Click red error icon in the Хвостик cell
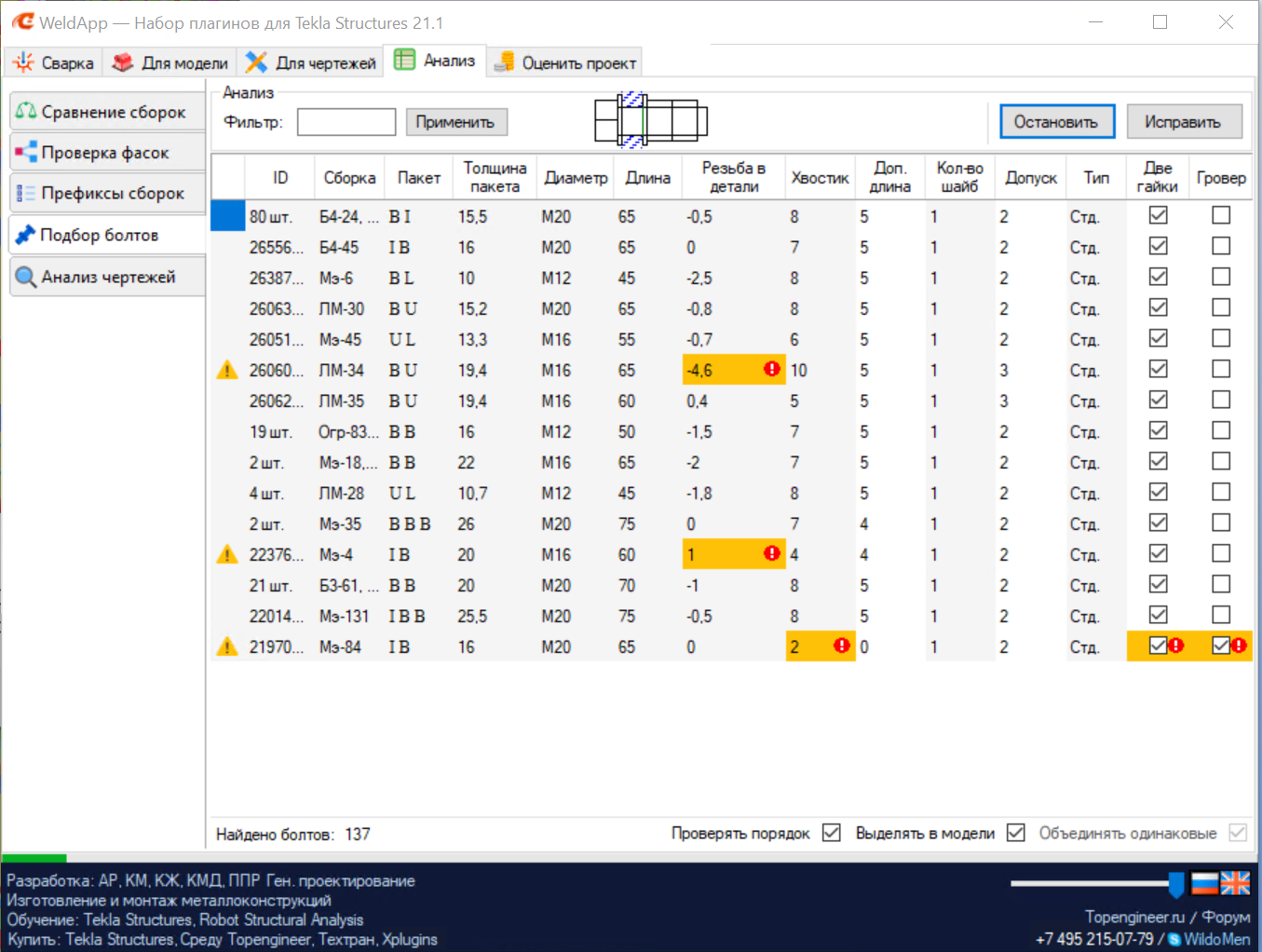Screen dimensions: 1262x952 tap(842, 646)
